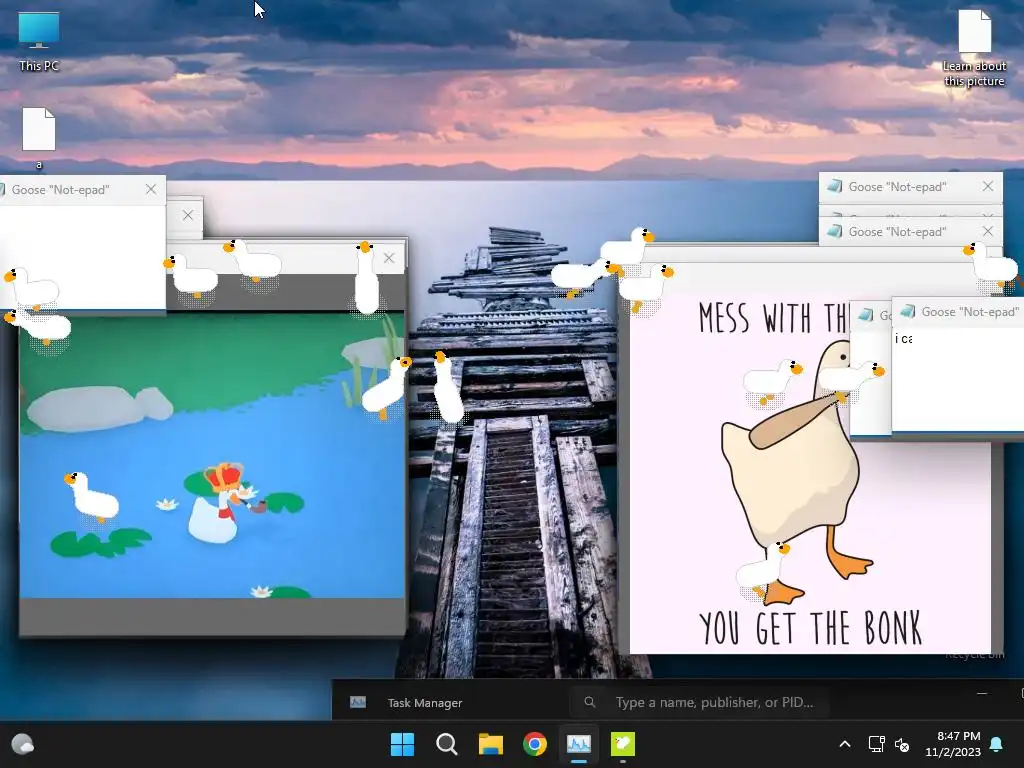Open the notification bell in the tray

pyautogui.click(x=997, y=744)
